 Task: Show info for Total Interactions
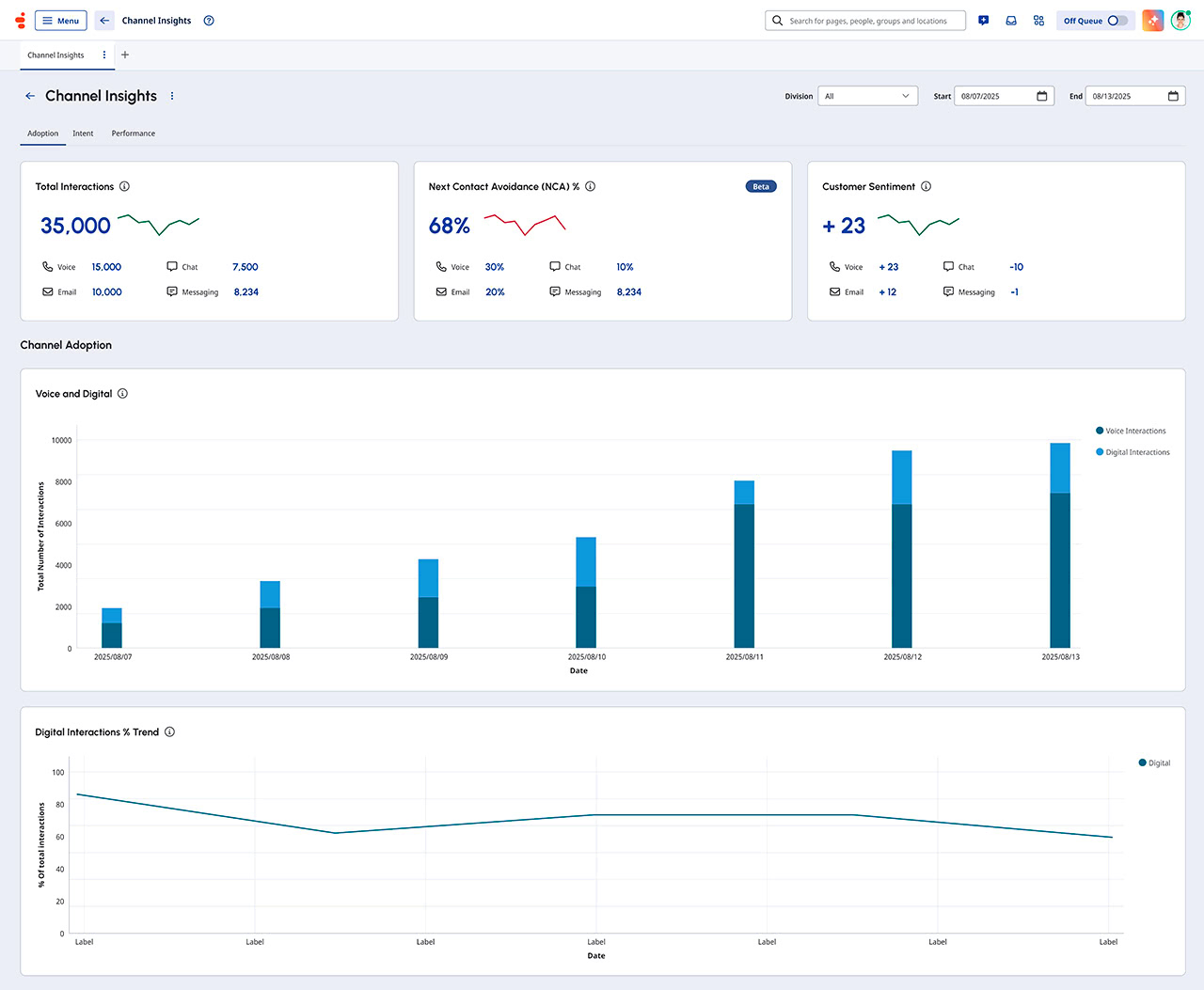(x=124, y=186)
